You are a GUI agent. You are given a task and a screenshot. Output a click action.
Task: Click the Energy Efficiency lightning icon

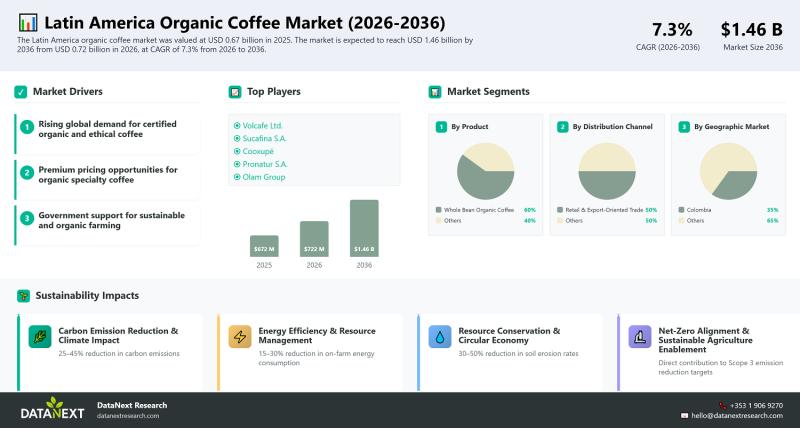tap(240, 337)
